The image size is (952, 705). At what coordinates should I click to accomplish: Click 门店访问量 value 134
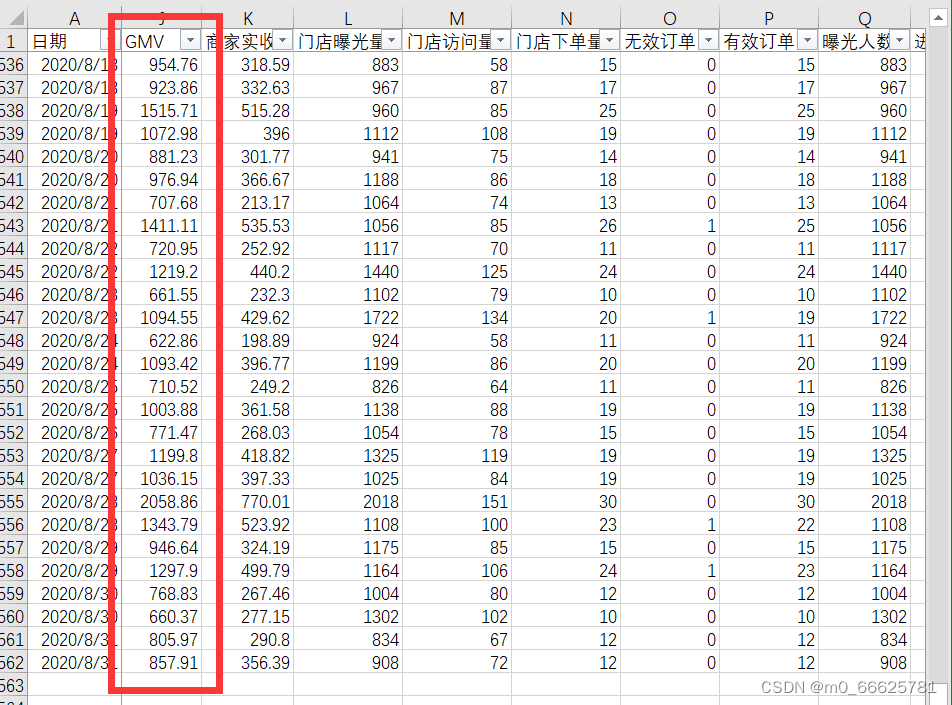pos(495,318)
